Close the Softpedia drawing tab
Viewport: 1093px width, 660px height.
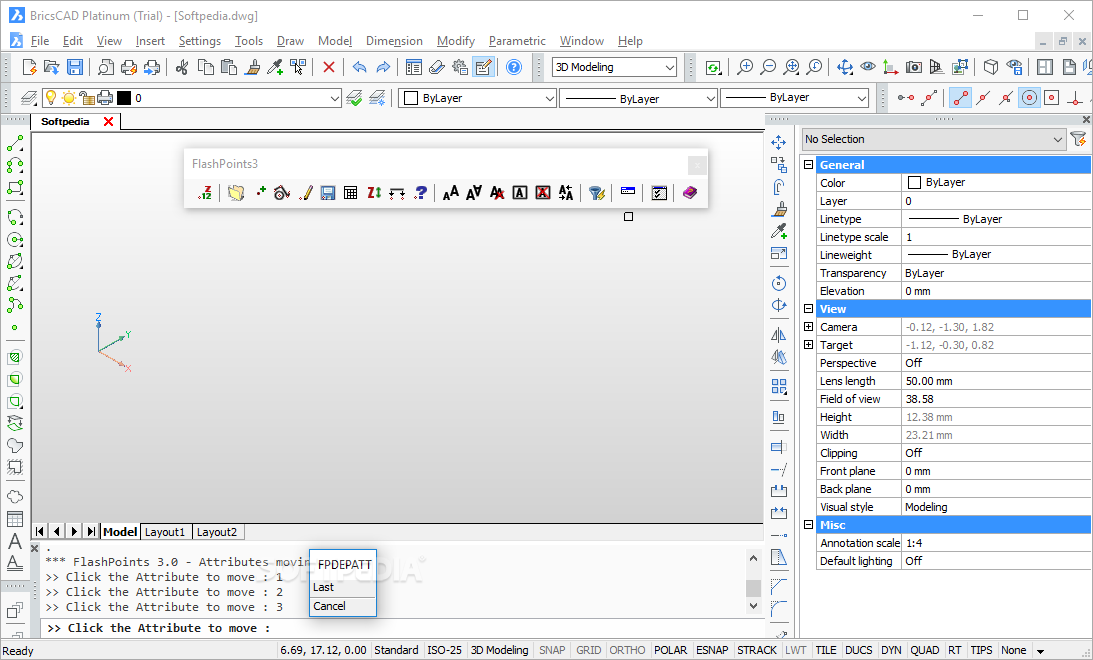pyautogui.click(x=108, y=121)
